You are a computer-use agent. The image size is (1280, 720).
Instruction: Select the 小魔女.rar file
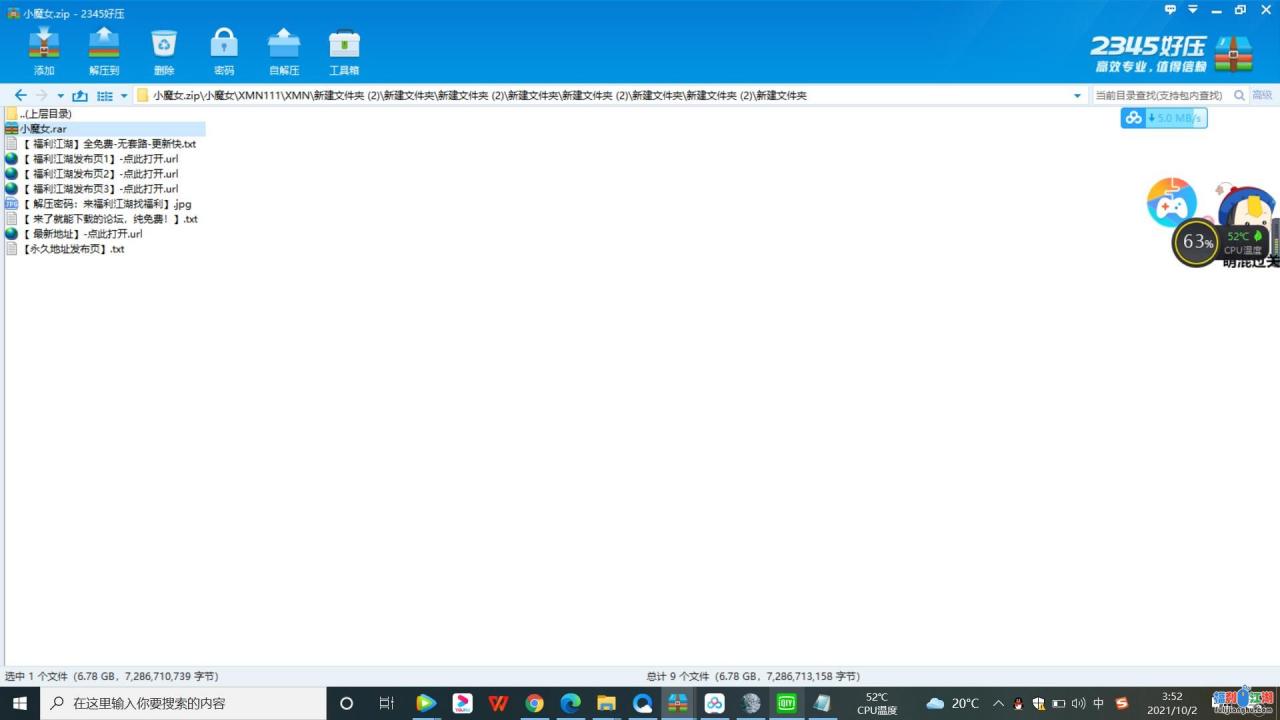point(43,129)
